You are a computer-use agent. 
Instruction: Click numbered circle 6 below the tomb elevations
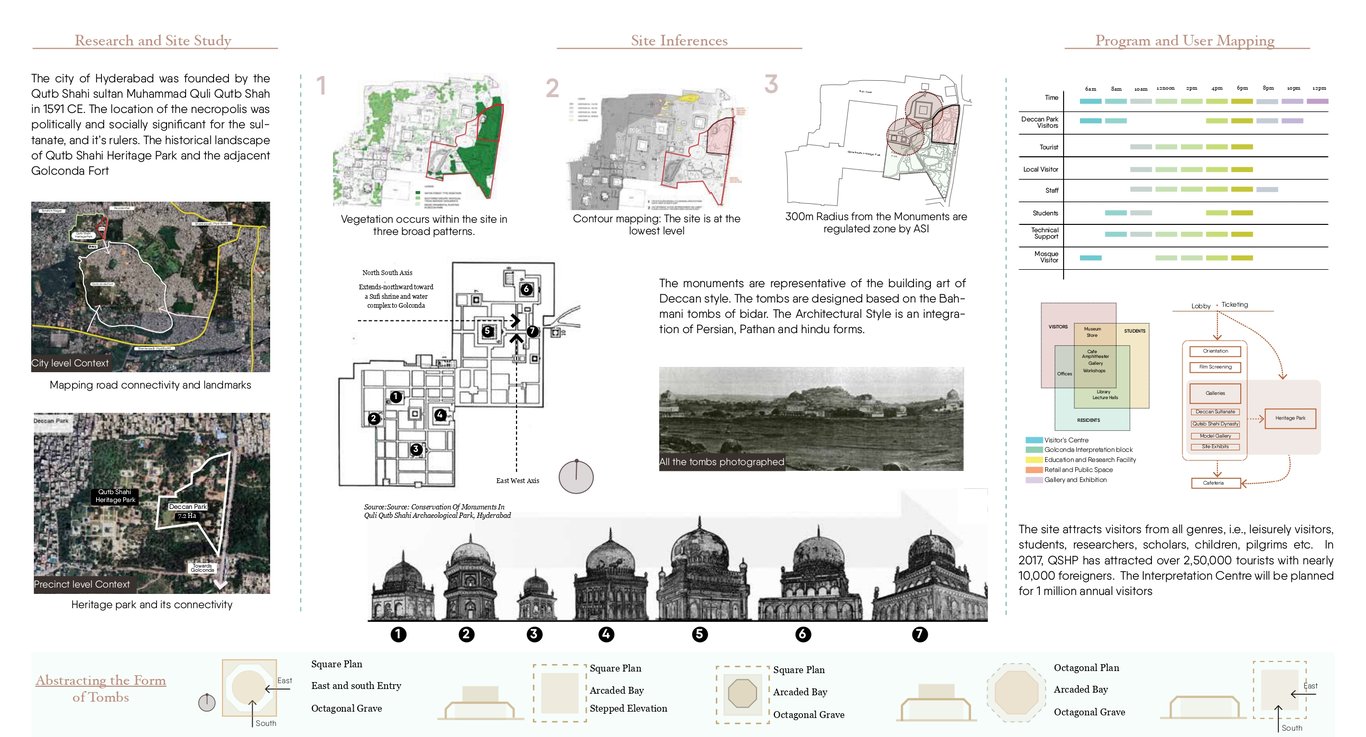803,634
